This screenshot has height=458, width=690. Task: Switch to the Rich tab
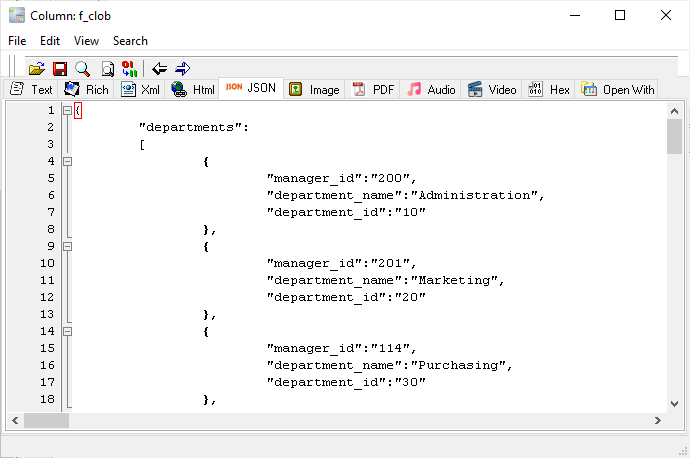pos(86,89)
